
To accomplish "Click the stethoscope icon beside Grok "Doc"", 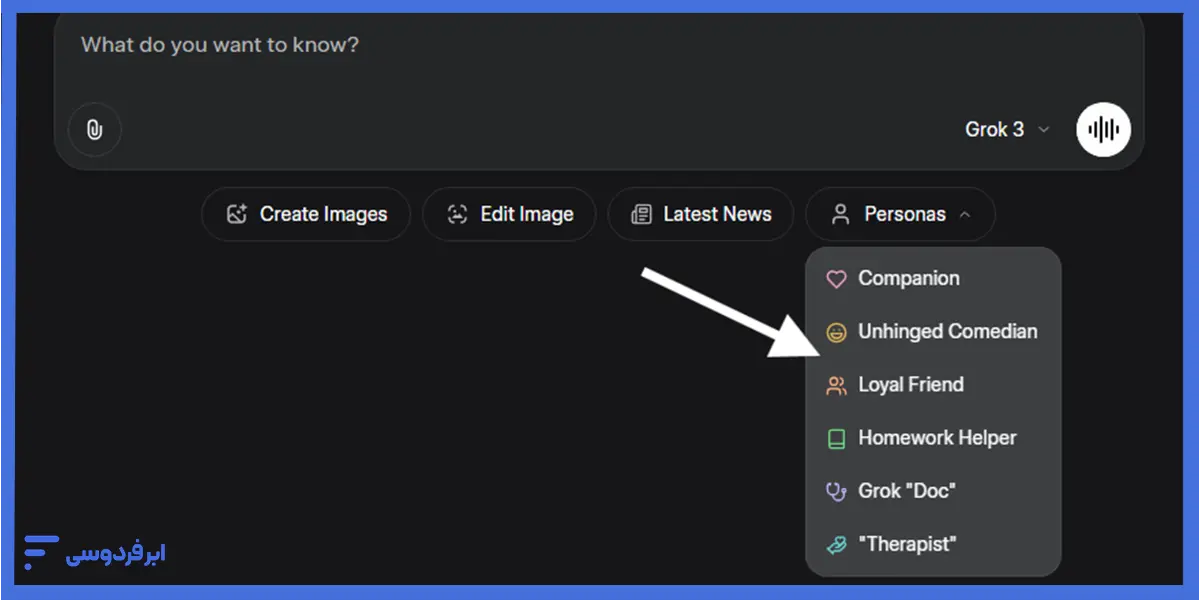I will 836,491.
